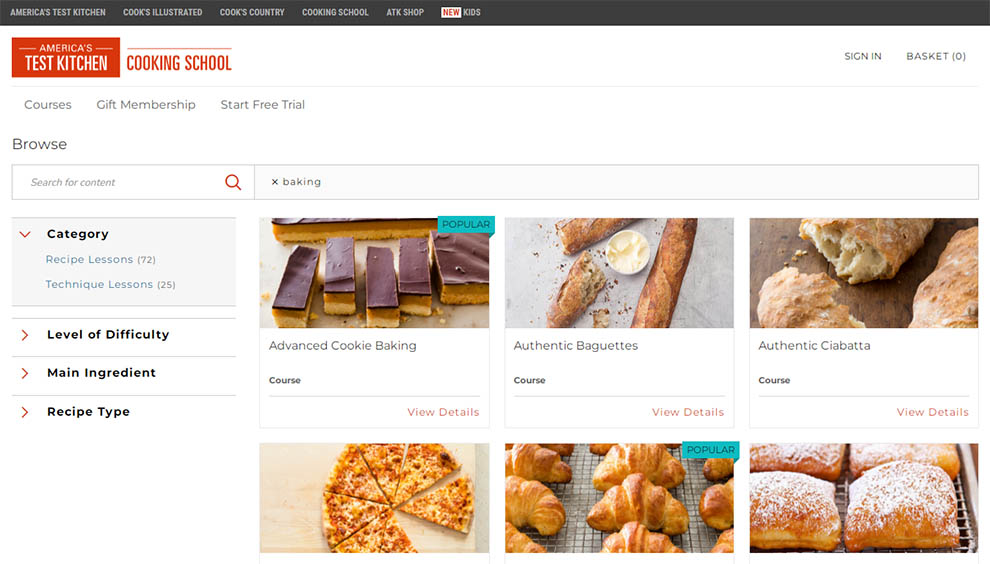This screenshot has height=564, width=990.
Task: View Details for Advanced Cookie Baking
Action: pos(443,412)
